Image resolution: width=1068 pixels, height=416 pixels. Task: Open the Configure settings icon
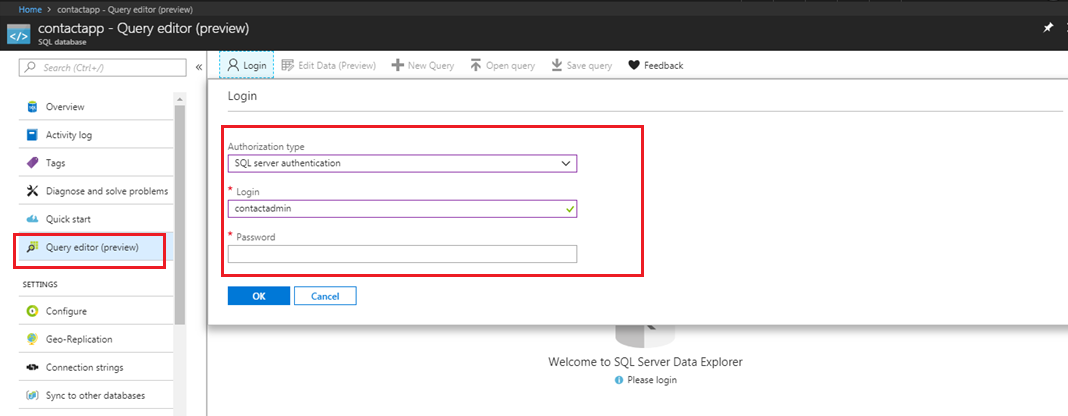(32, 311)
